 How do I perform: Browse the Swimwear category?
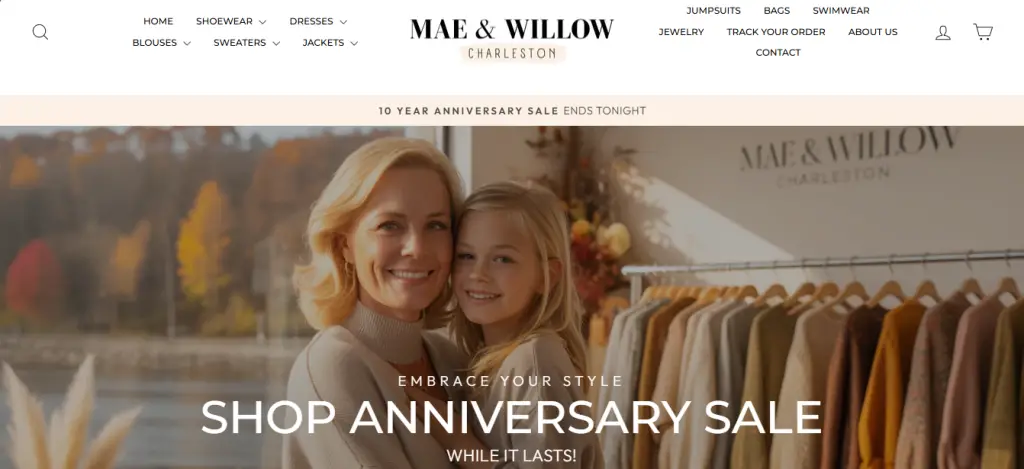coord(841,10)
